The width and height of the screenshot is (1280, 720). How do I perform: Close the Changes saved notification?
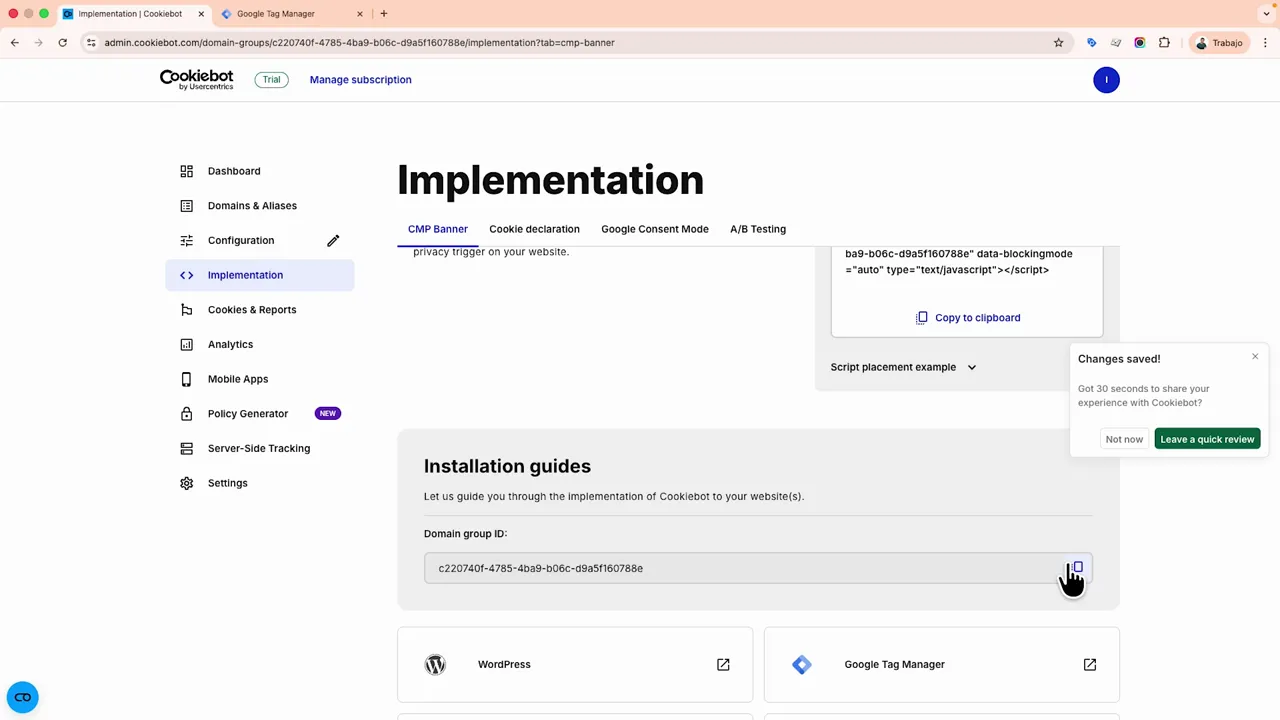click(x=1255, y=357)
